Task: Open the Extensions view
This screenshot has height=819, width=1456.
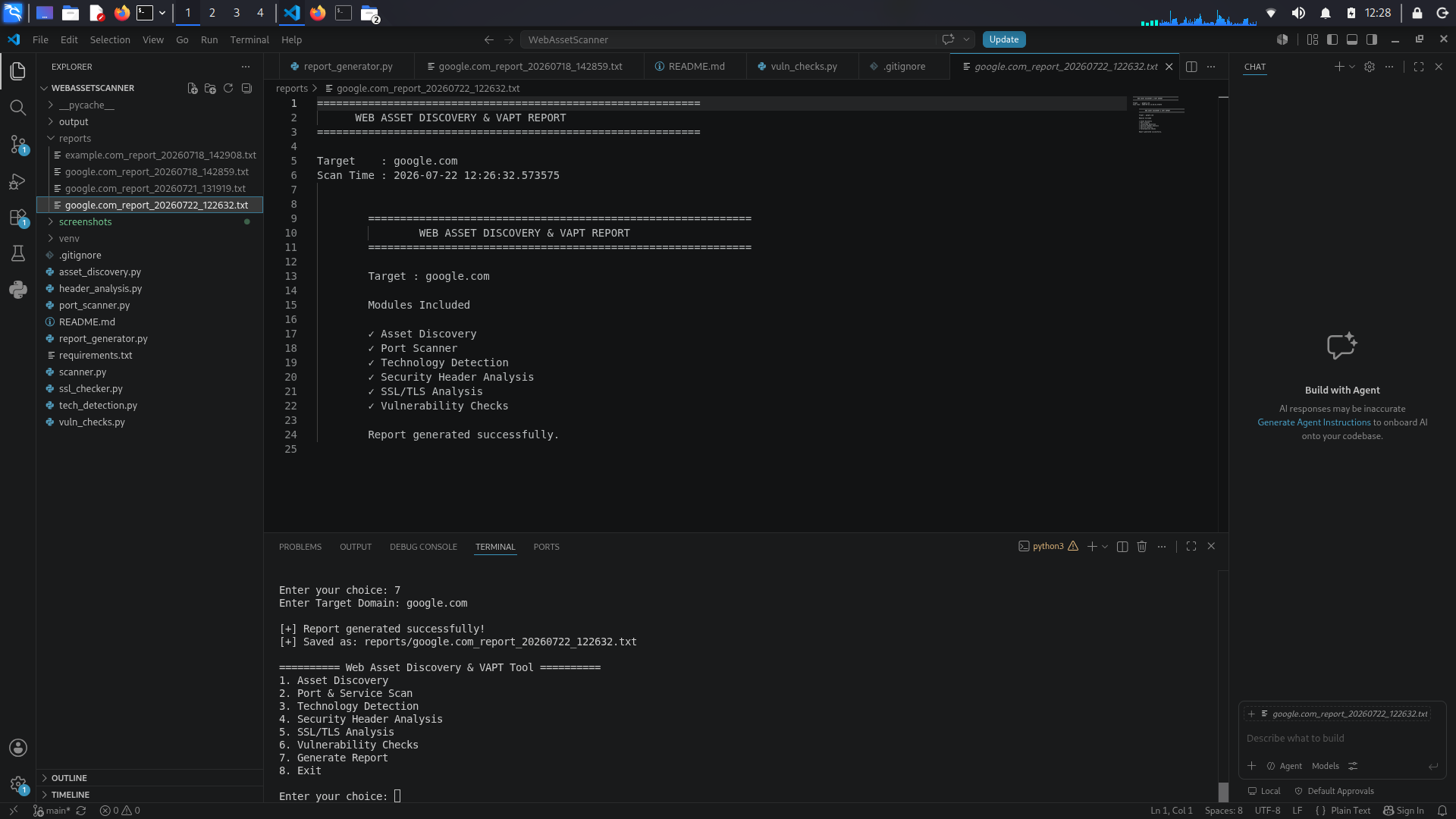Action: 18,217
